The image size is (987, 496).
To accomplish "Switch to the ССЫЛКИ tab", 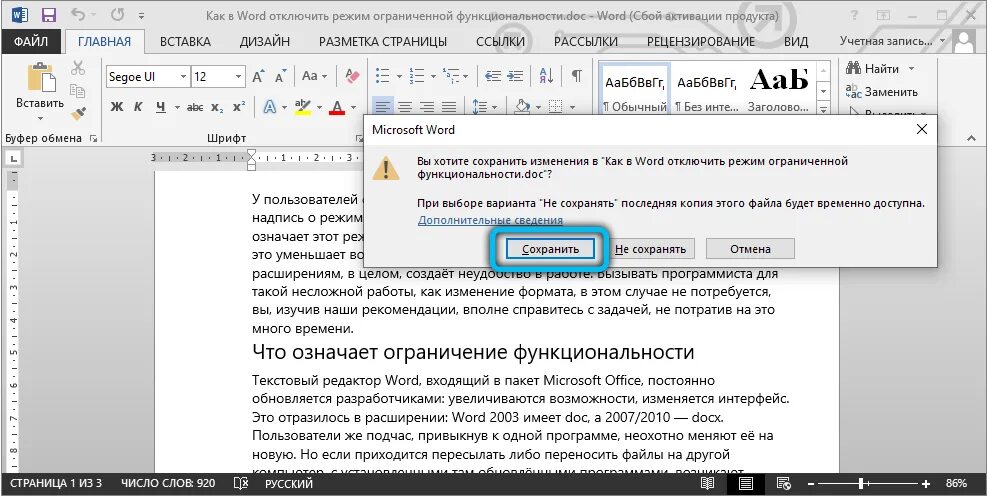I will [500, 42].
